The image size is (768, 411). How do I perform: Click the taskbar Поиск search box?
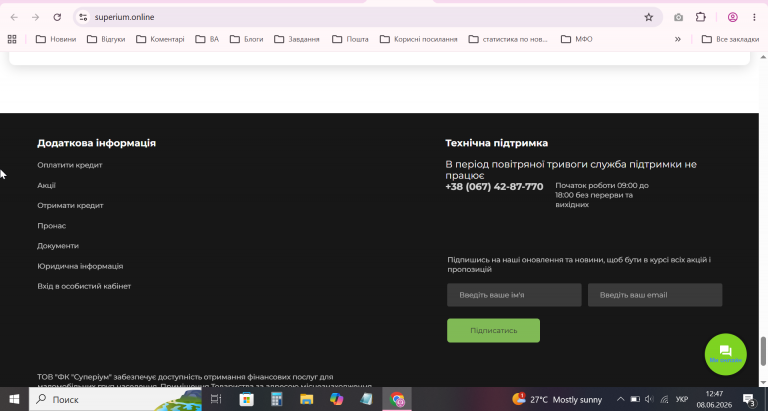(115, 399)
